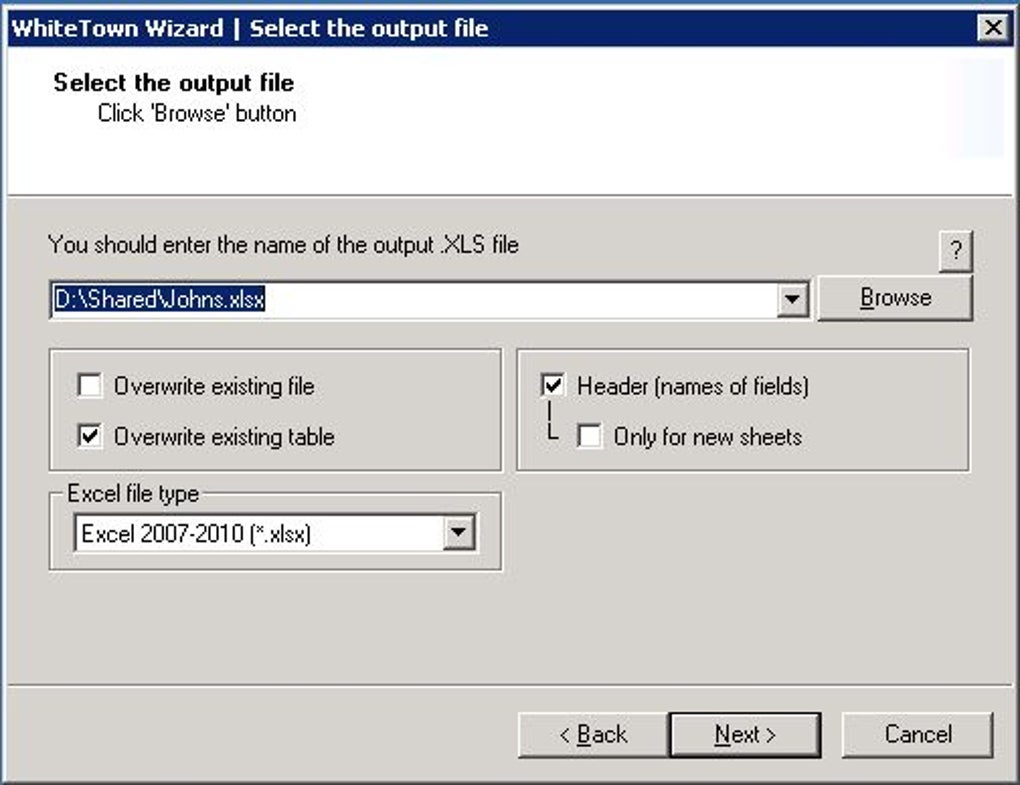This screenshot has width=1020, height=785.
Task: Close the WhiteTown Wizard with the X
Action: click(993, 28)
